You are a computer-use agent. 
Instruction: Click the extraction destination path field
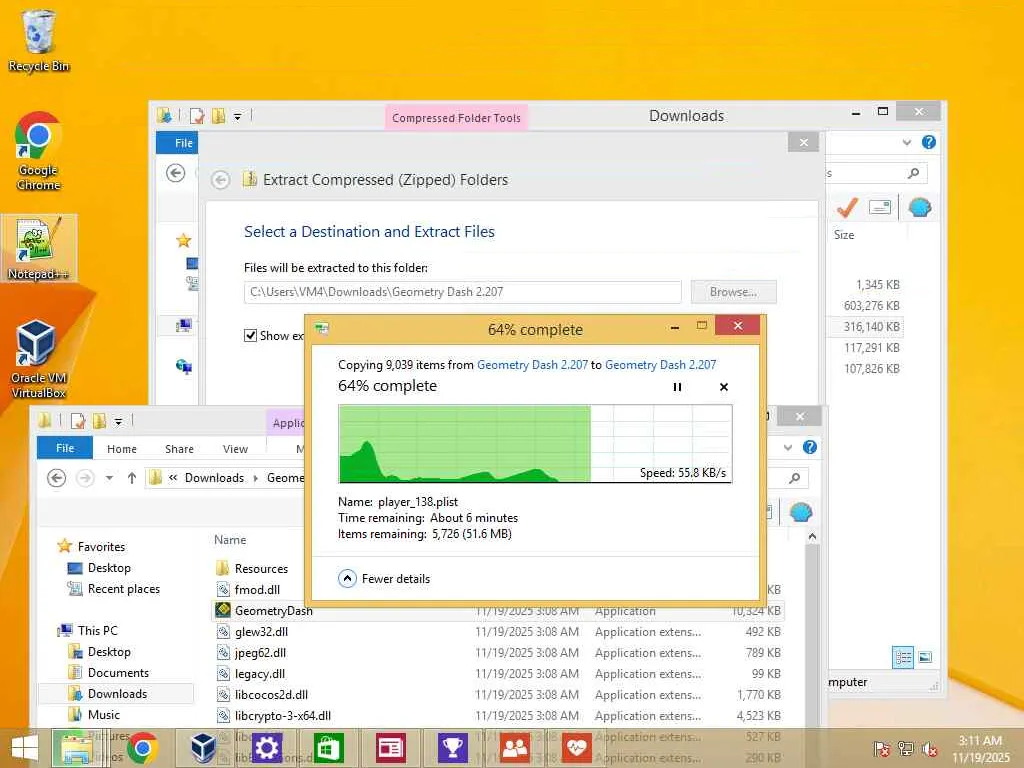tap(462, 292)
